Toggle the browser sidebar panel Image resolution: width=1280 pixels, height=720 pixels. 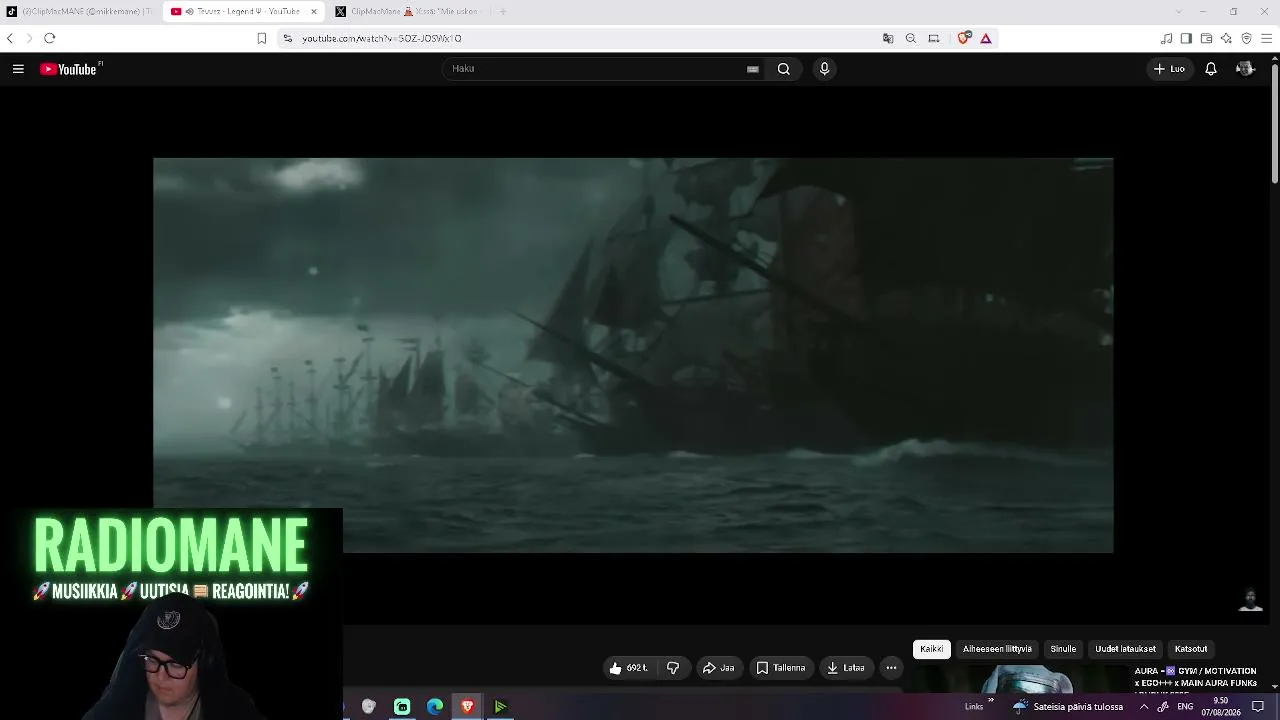[1186, 38]
